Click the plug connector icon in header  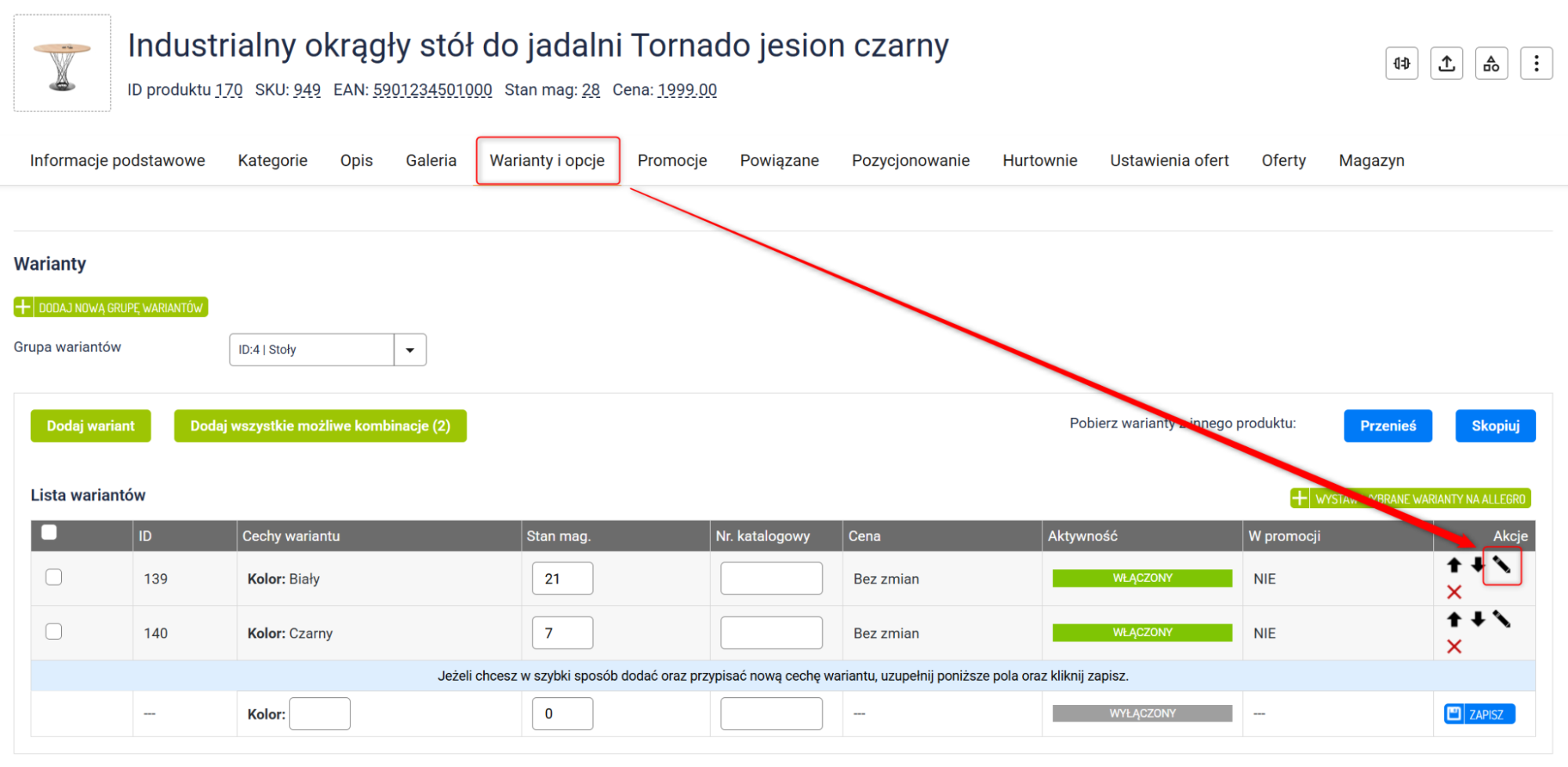coord(1402,64)
